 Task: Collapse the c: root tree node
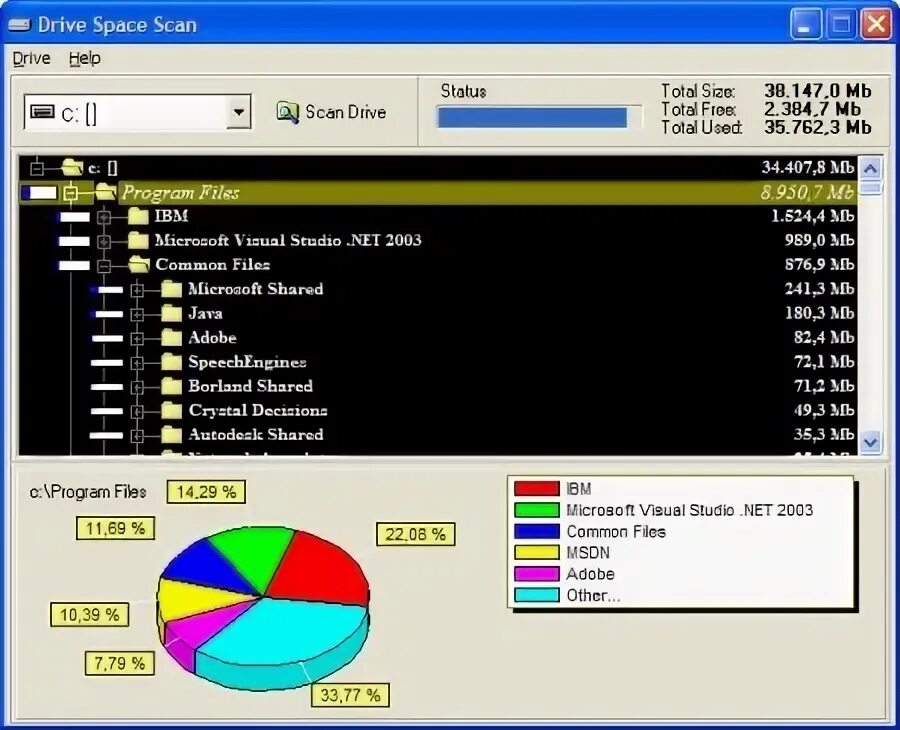[x=37, y=168]
